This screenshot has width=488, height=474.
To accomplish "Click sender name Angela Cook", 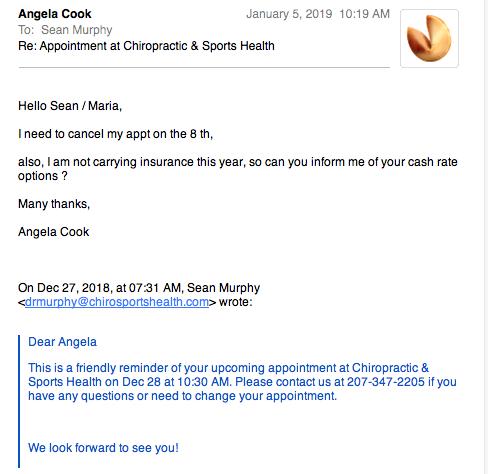I will tap(55, 14).
